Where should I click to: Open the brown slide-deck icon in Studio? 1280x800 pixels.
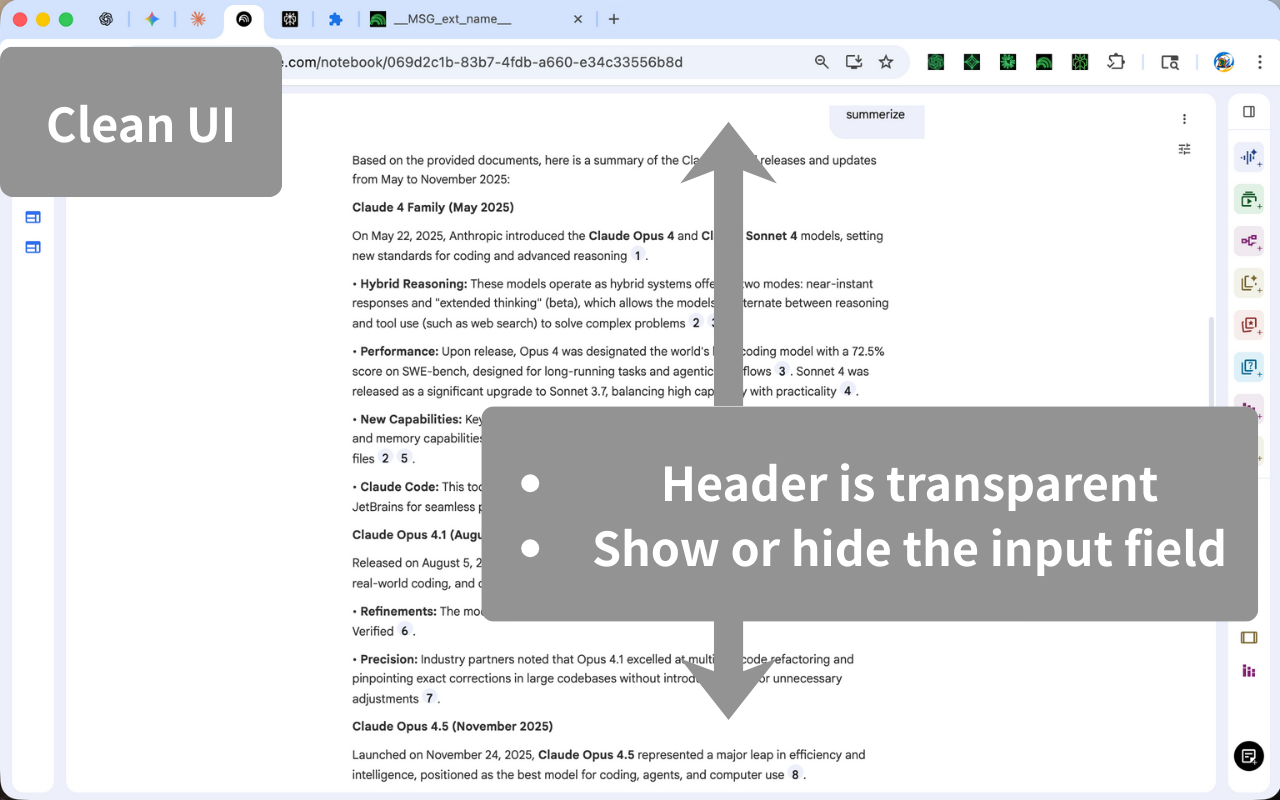[x=1249, y=637]
